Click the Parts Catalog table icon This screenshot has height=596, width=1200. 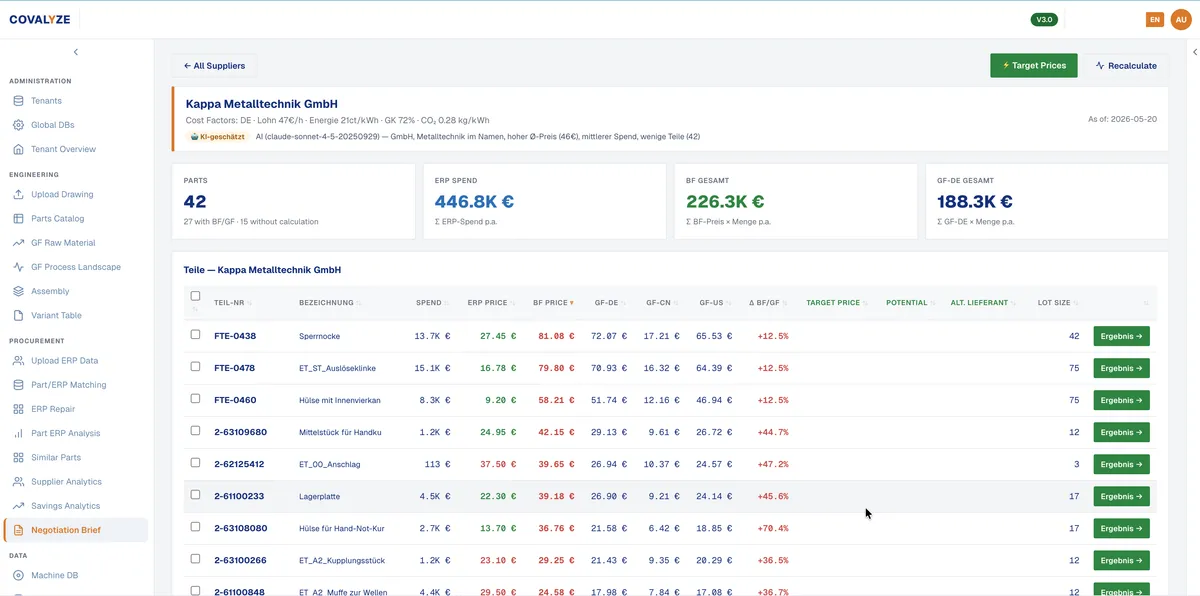click(x=18, y=218)
